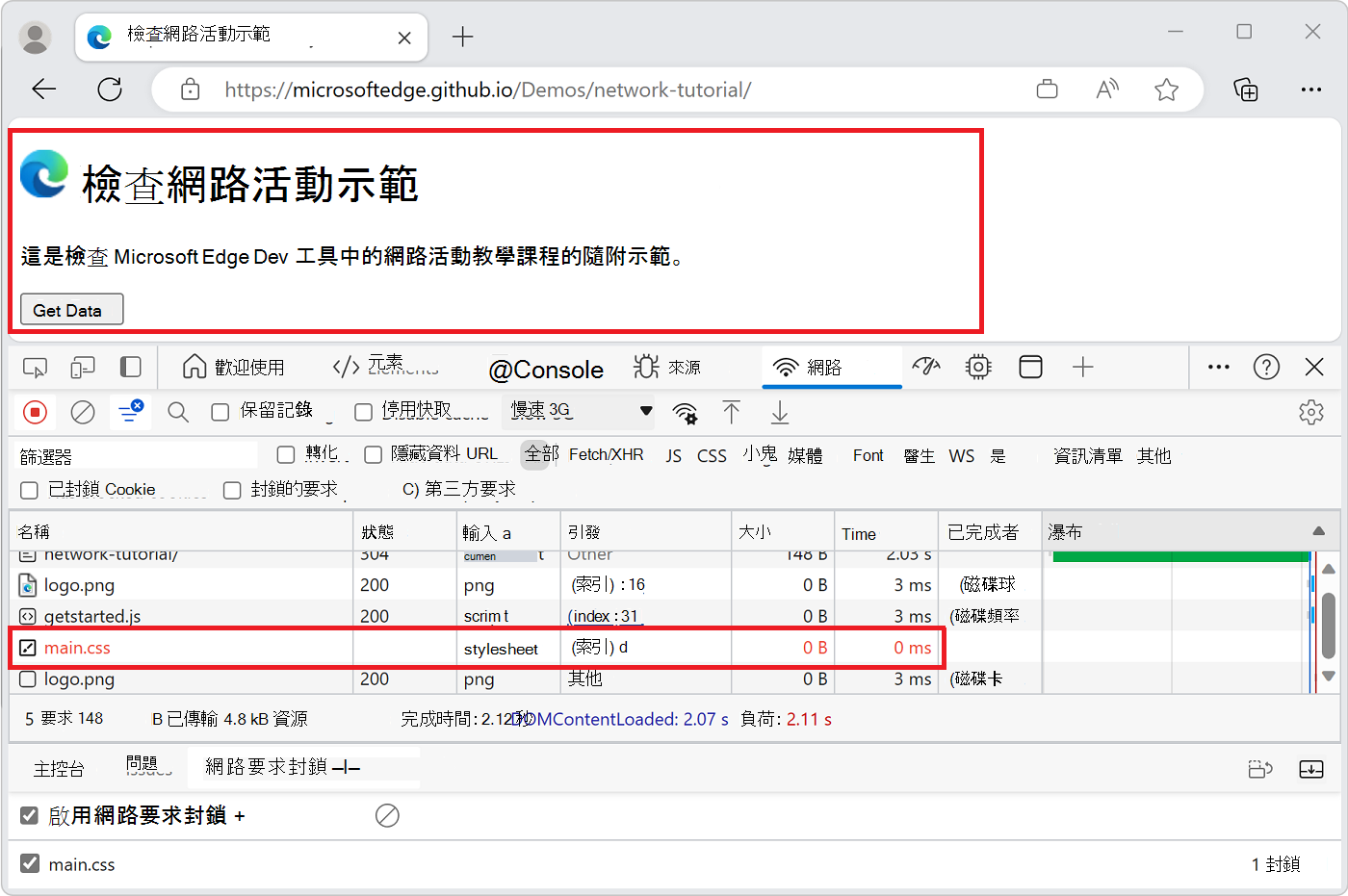Clear the network log
This screenshot has height=896, width=1348.
coord(83,411)
